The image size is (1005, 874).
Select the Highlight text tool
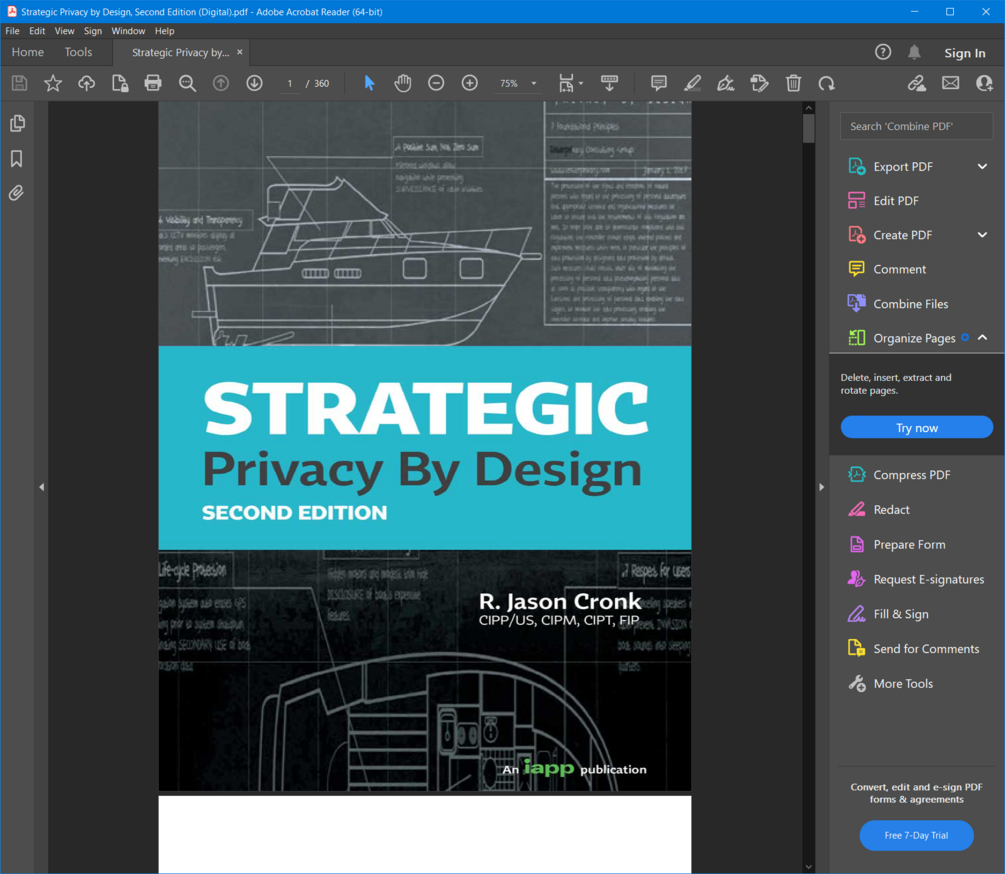[x=692, y=83]
